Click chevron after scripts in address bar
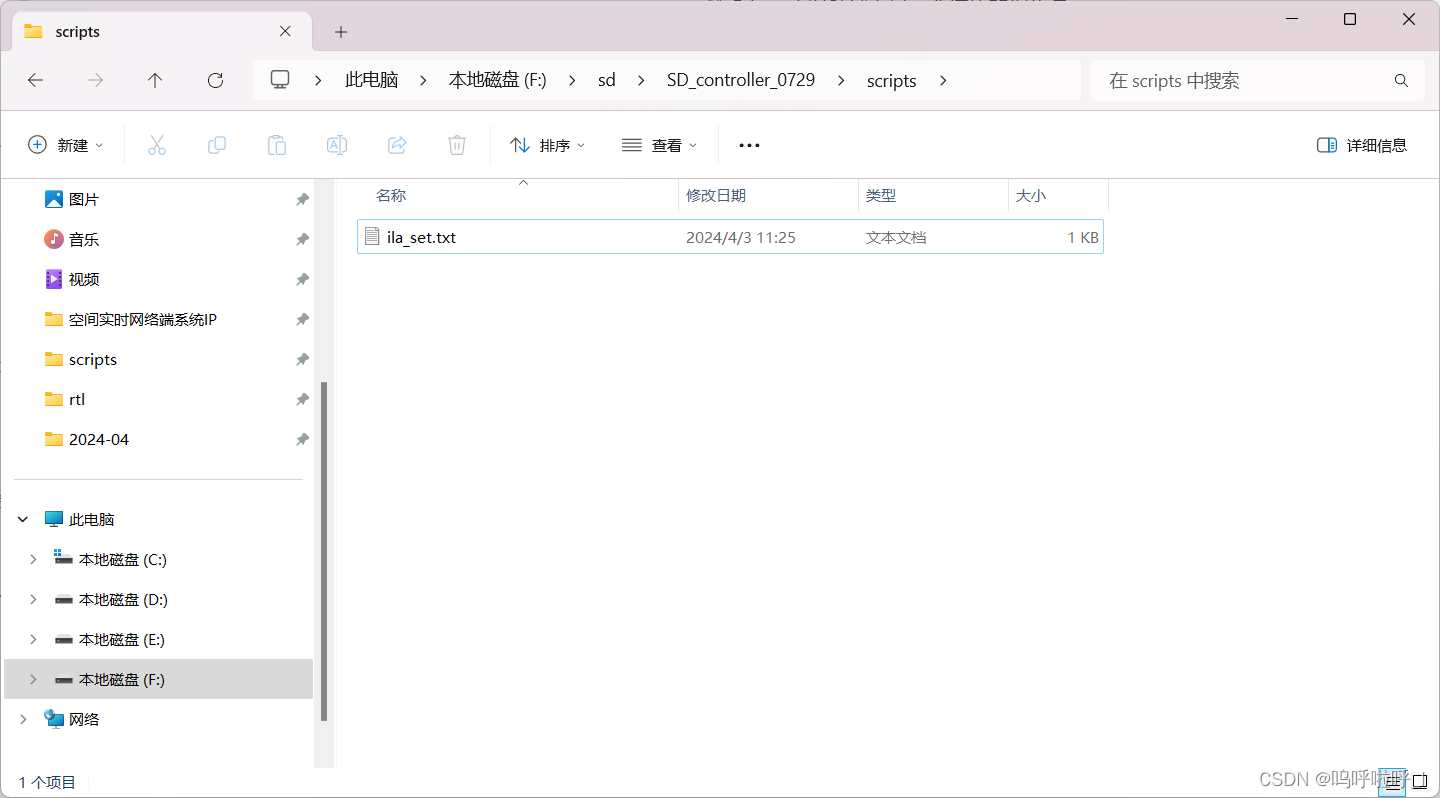 (x=943, y=80)
